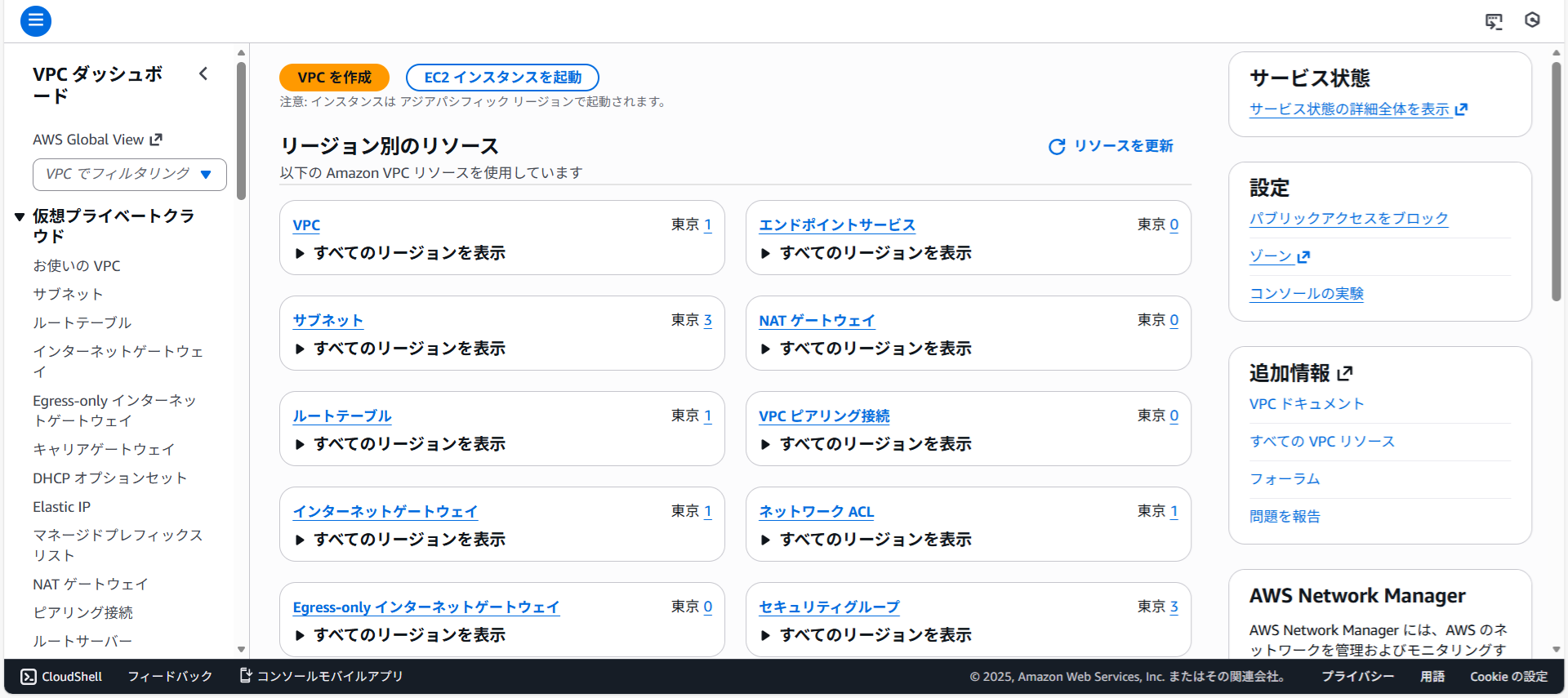Click the top-bar screen help icon

click(1494, 21)
